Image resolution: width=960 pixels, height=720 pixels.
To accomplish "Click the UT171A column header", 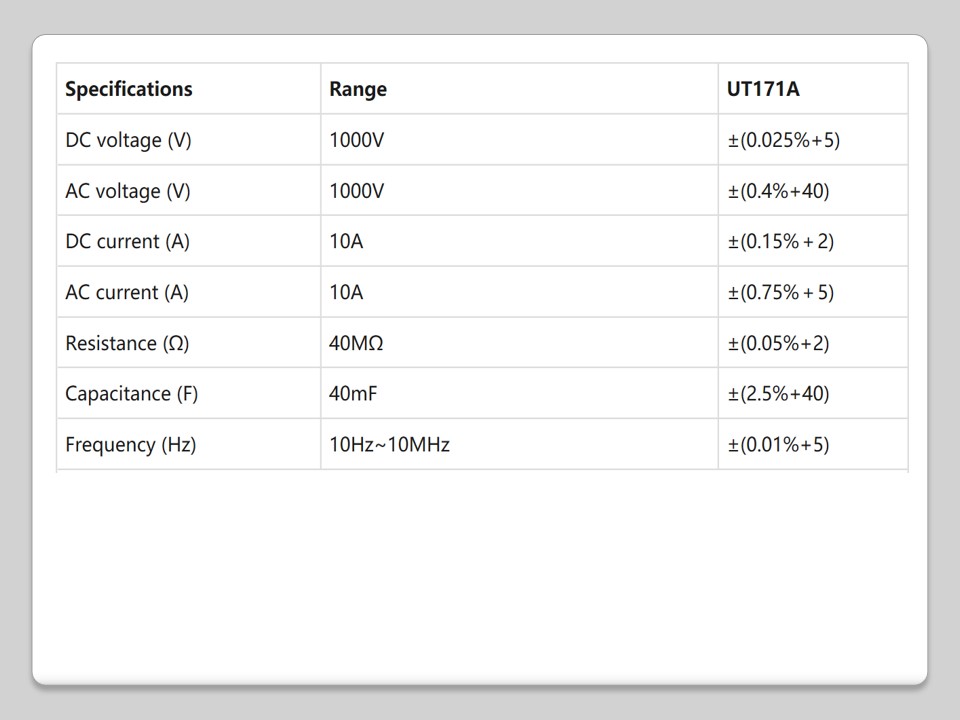I will 763,89.
